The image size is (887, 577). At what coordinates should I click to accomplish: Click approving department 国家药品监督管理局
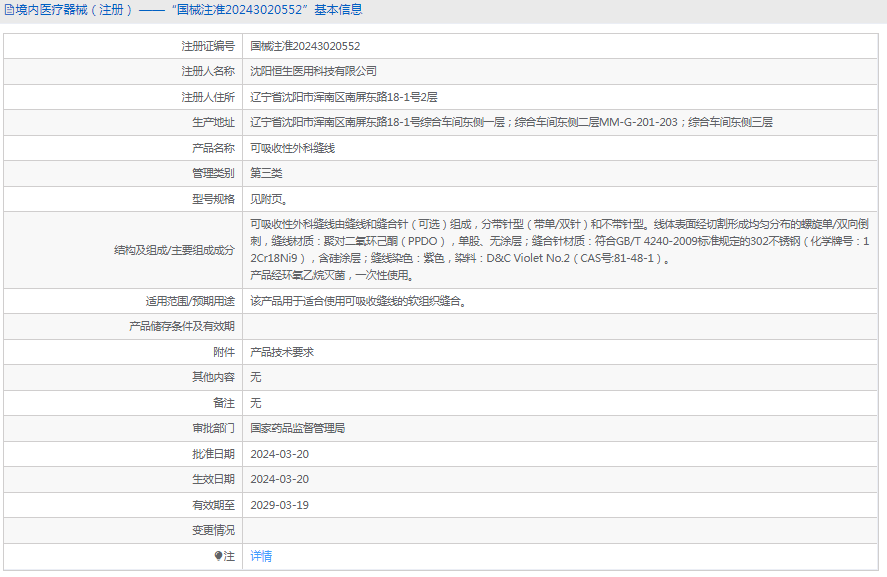298,428
